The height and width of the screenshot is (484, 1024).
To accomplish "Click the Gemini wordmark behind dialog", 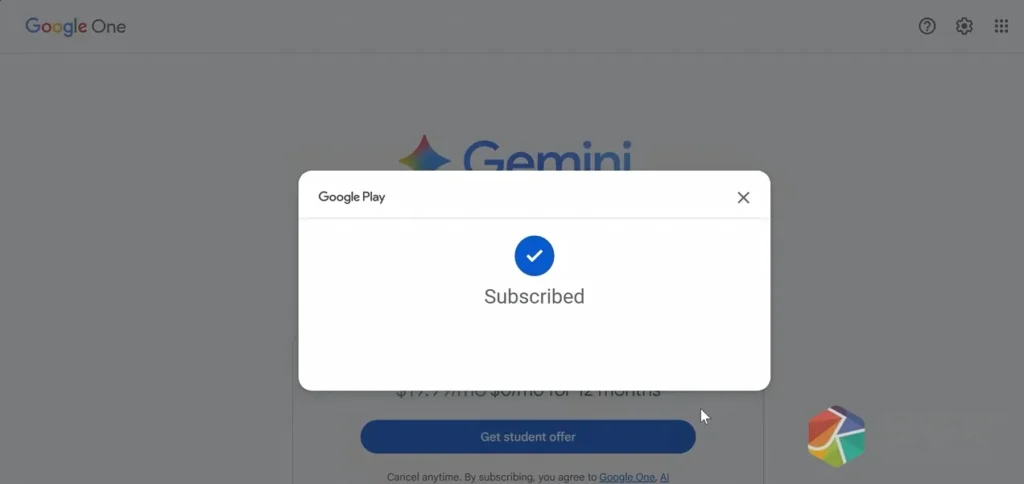I will (547, 155).
